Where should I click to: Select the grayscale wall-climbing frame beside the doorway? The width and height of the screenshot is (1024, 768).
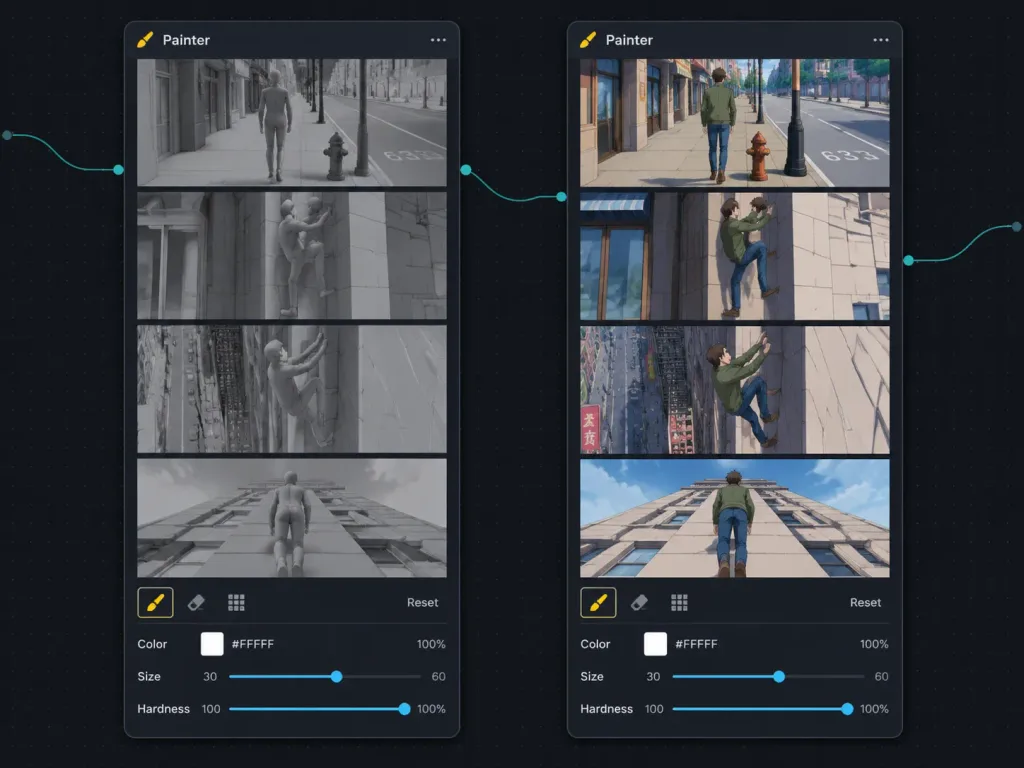tap(292, 255)
